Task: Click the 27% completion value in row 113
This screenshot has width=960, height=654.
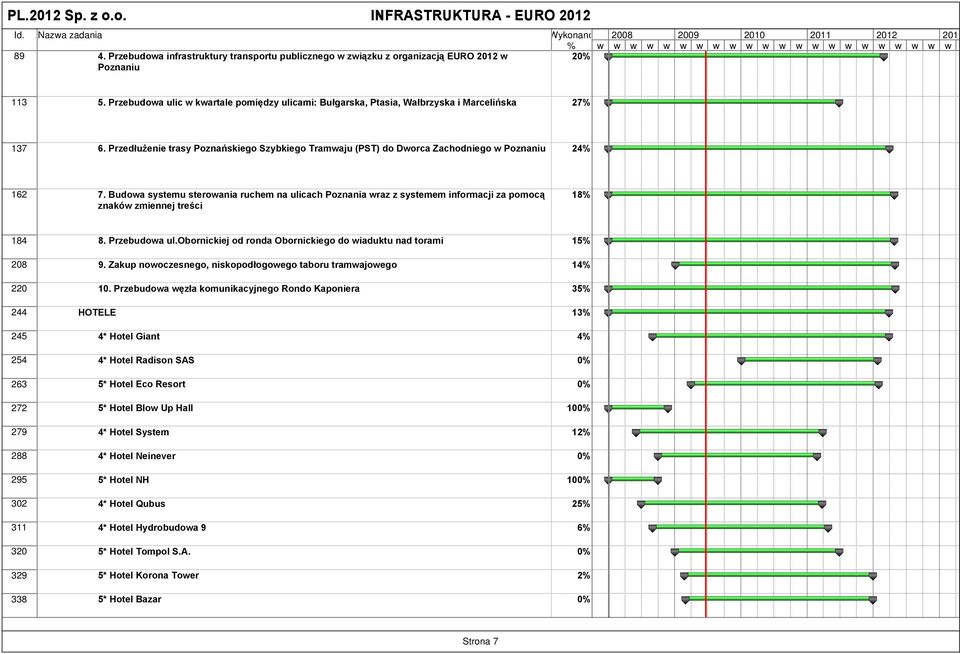Action: click(x=581, y=102)
